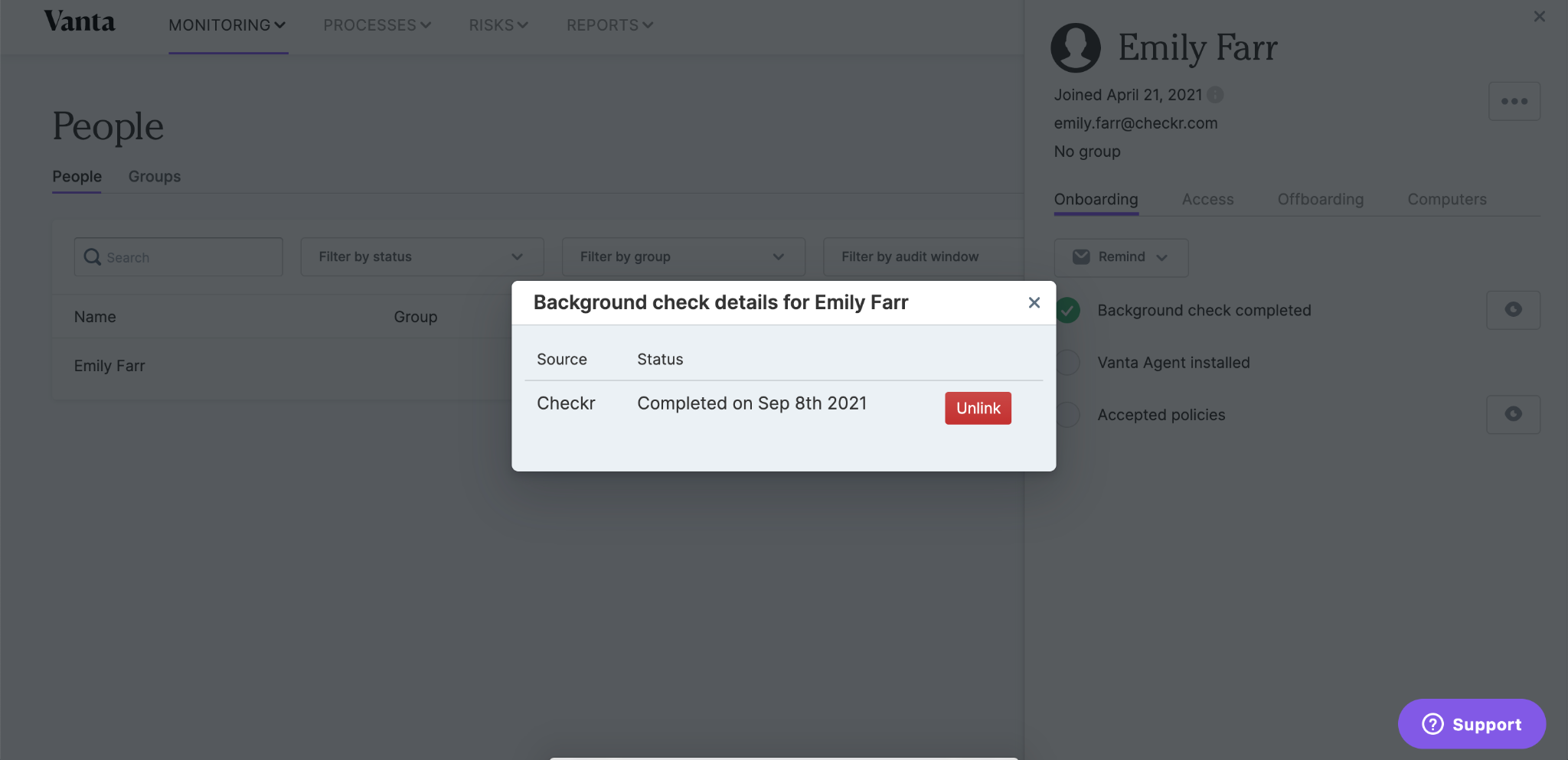Click the info icon beside the join date
This screenshot has height=760, width=1568.
1215,95
